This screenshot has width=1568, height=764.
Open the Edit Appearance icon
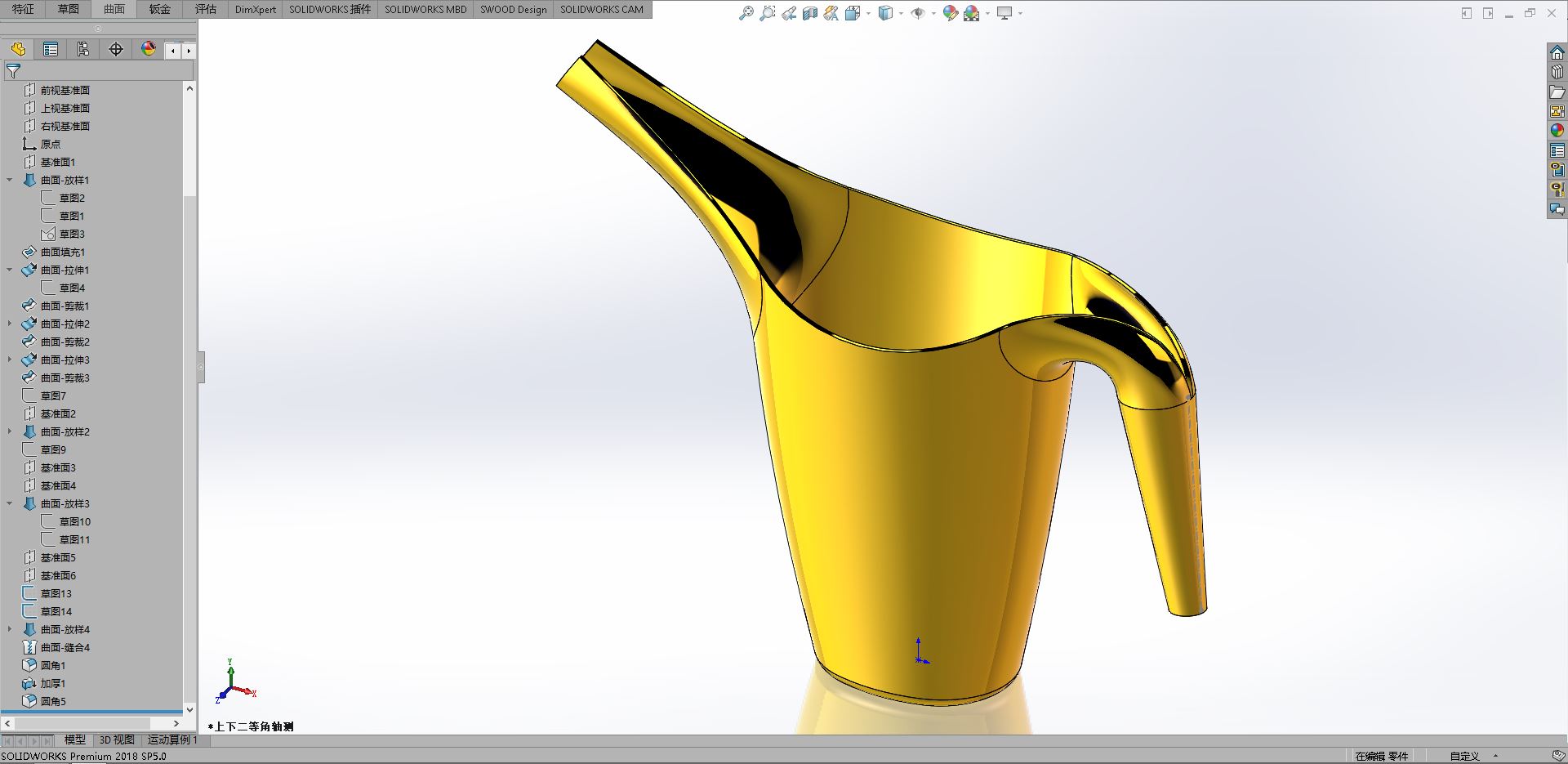(x=950, y=13)
